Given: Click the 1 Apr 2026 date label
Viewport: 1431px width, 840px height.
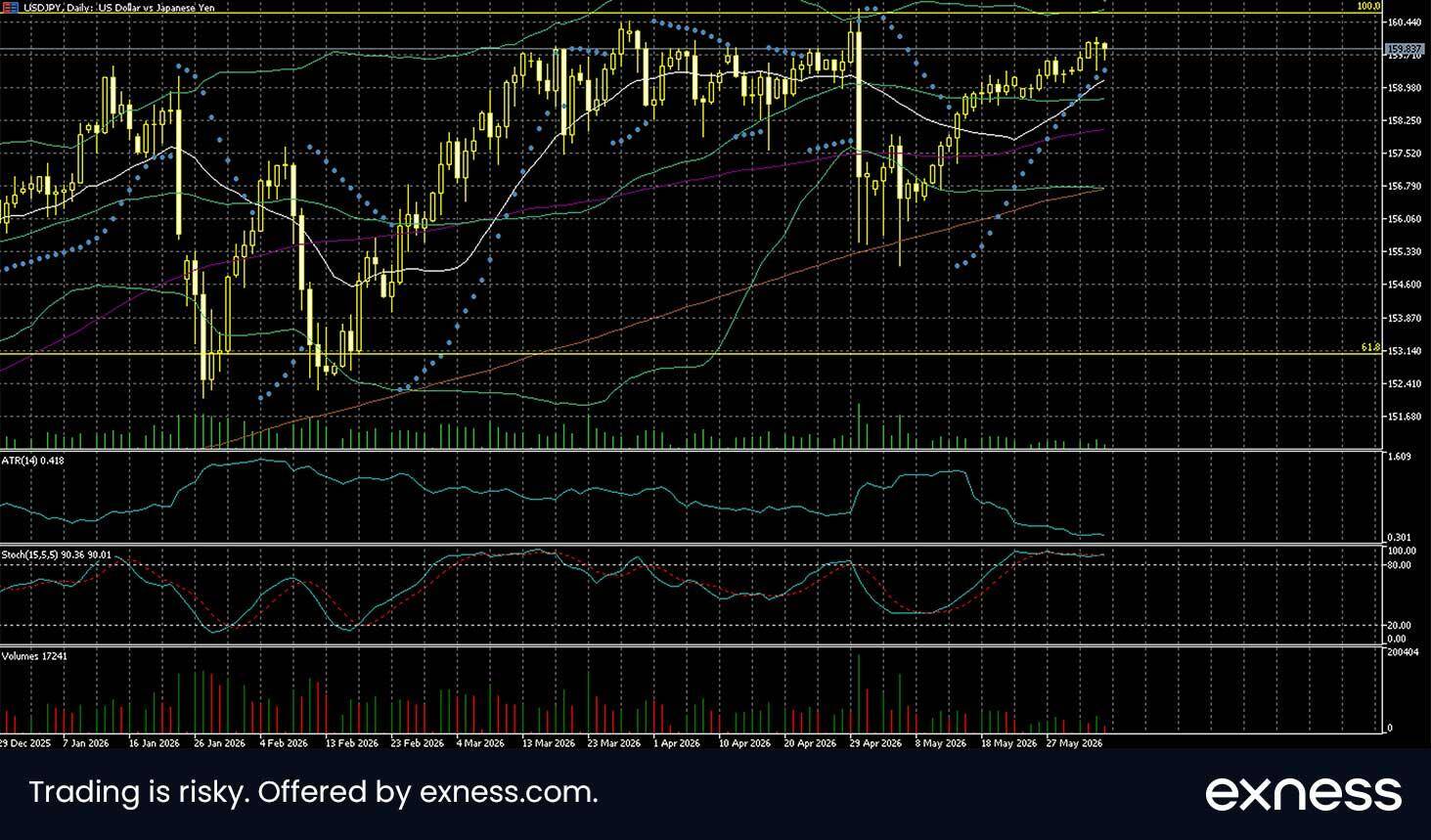Looking at the screenshot, I should coord(677,743).
